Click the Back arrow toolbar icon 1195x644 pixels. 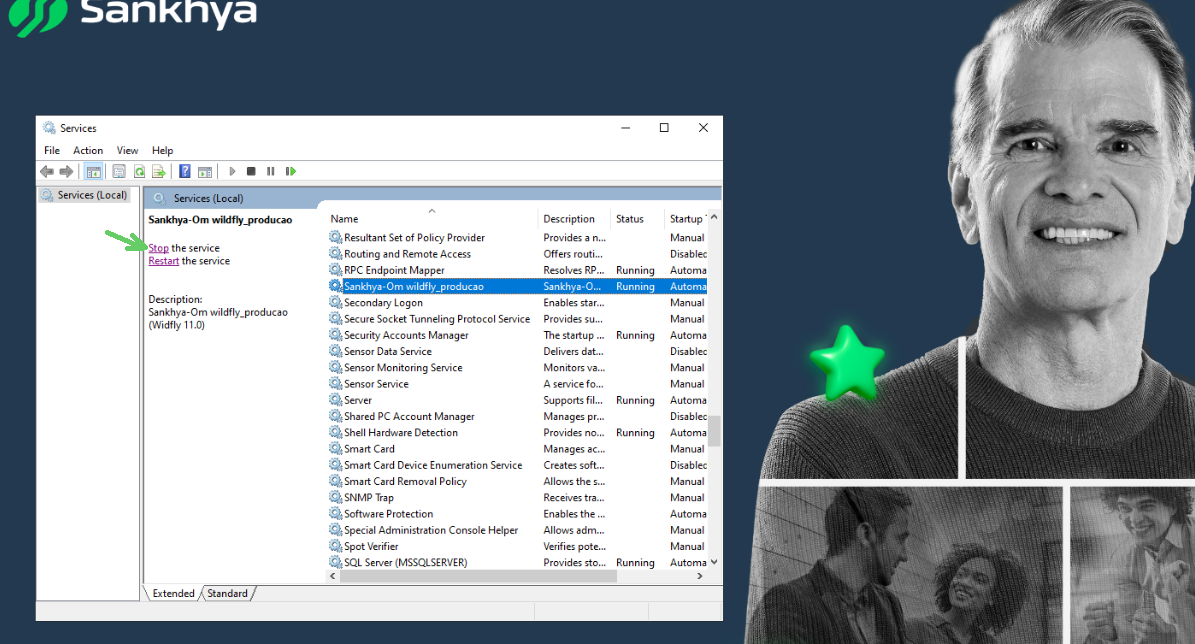pyautogui.click(x=47, y=171)
